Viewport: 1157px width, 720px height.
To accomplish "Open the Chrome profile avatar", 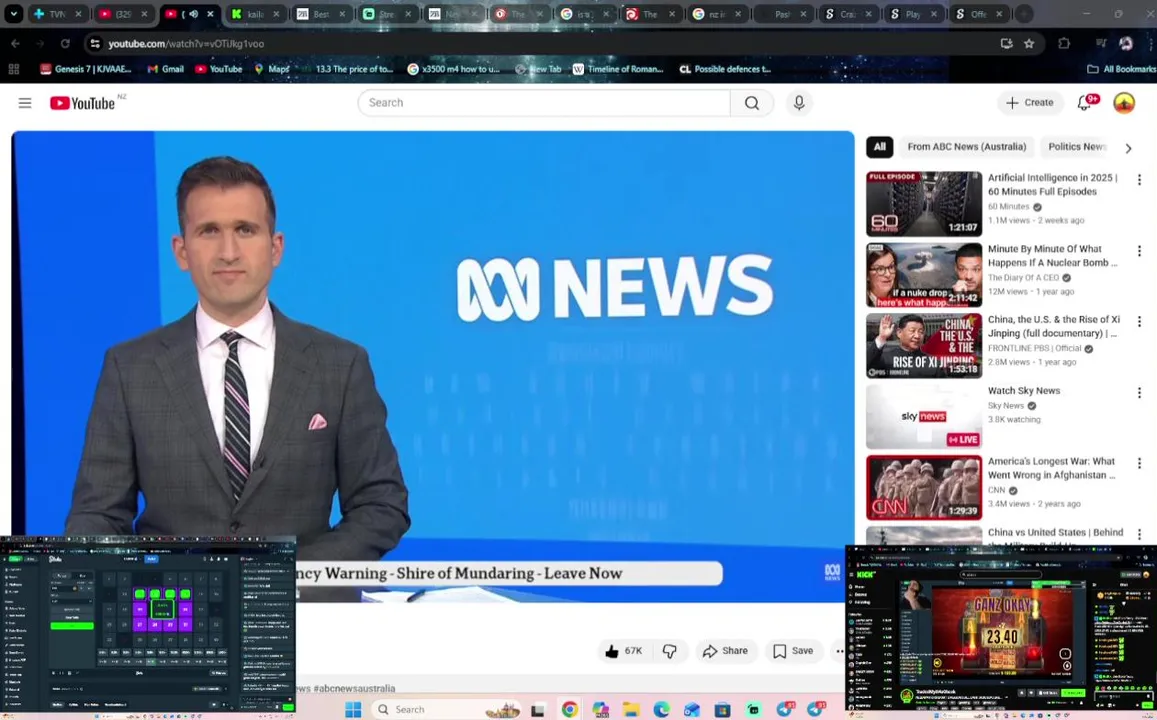I will pyautogui.click(x=1126, y=44).
